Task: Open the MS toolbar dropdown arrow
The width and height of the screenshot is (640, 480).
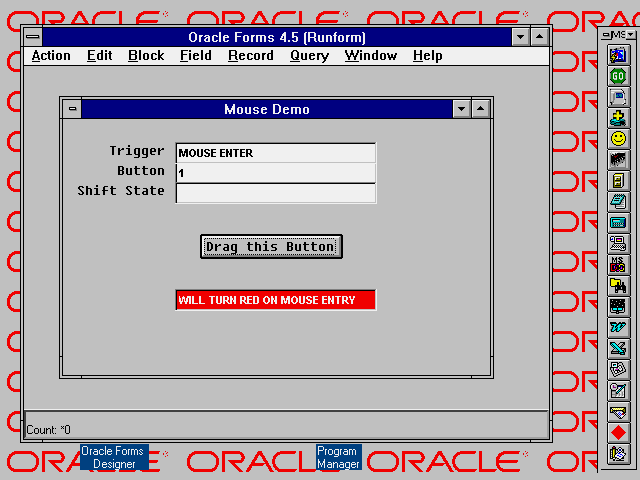Action: [x=630, y=35]
